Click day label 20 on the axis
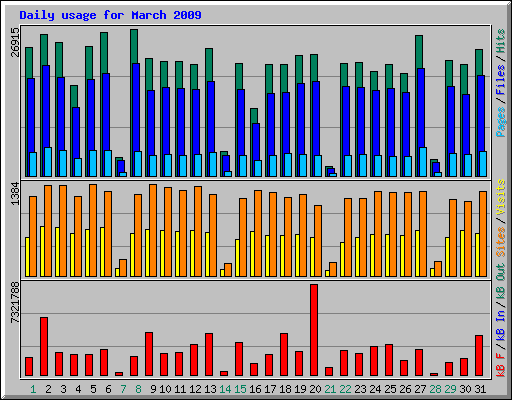The image size is (512, 400). pos(315,389)
